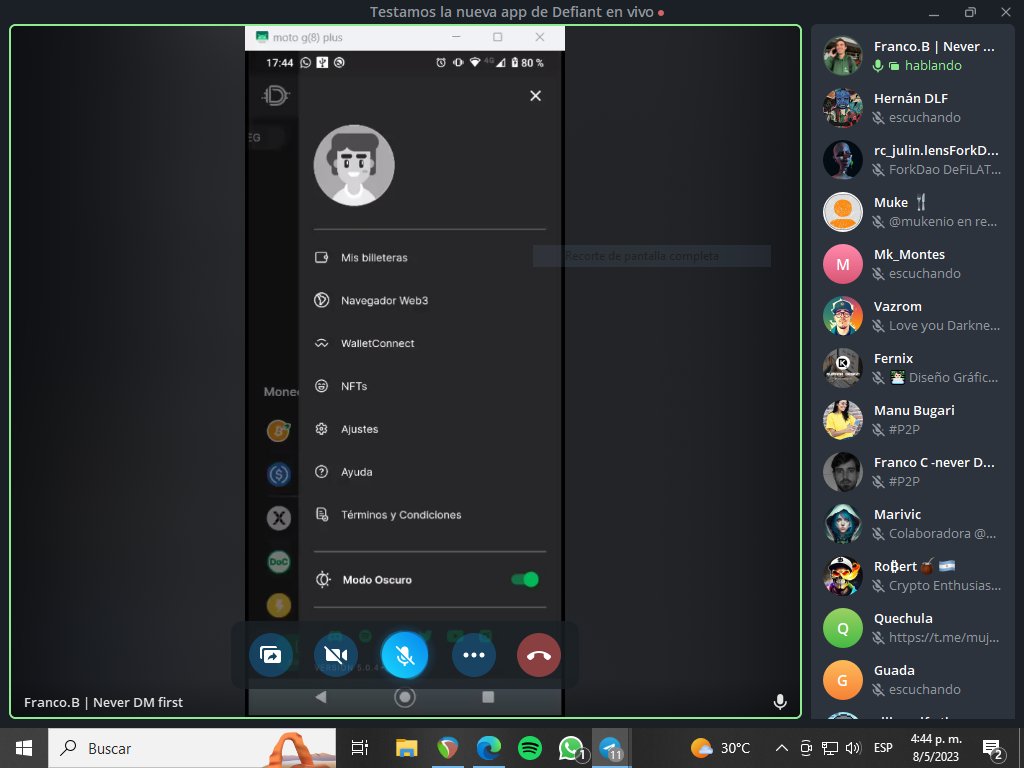Select participant Hernán DLF
Screen dimensions: 1024x768
pyautogui.click(x=913, y=108)
